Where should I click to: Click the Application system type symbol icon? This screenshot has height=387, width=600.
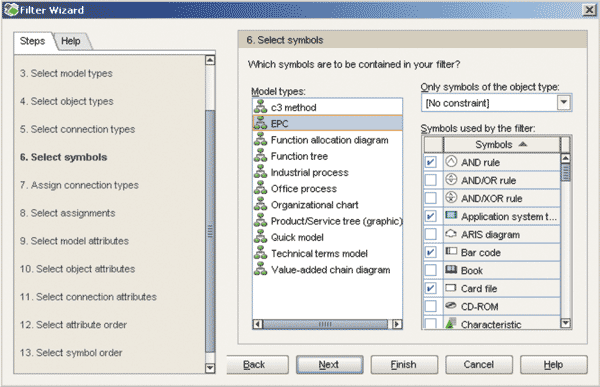coord(452,215)
